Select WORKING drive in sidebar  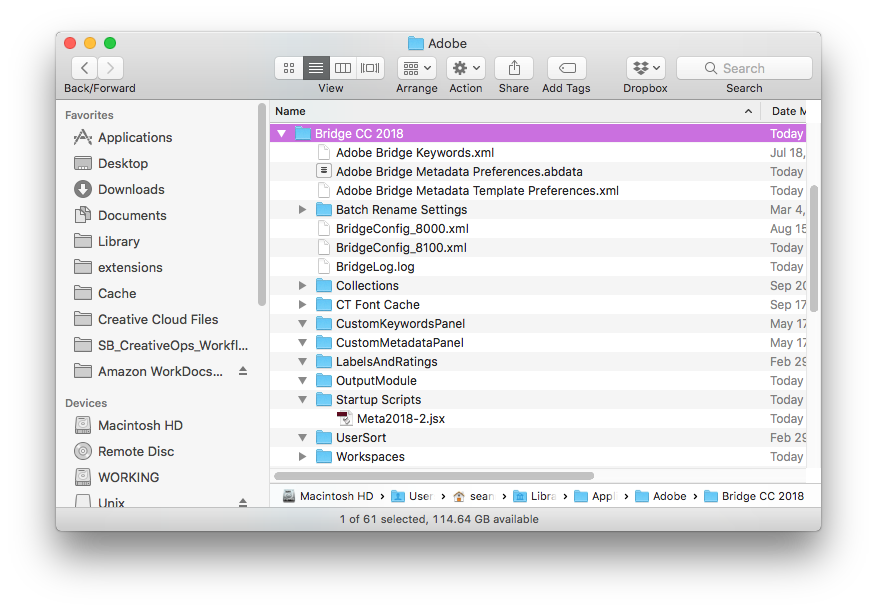tap(129, 478)
